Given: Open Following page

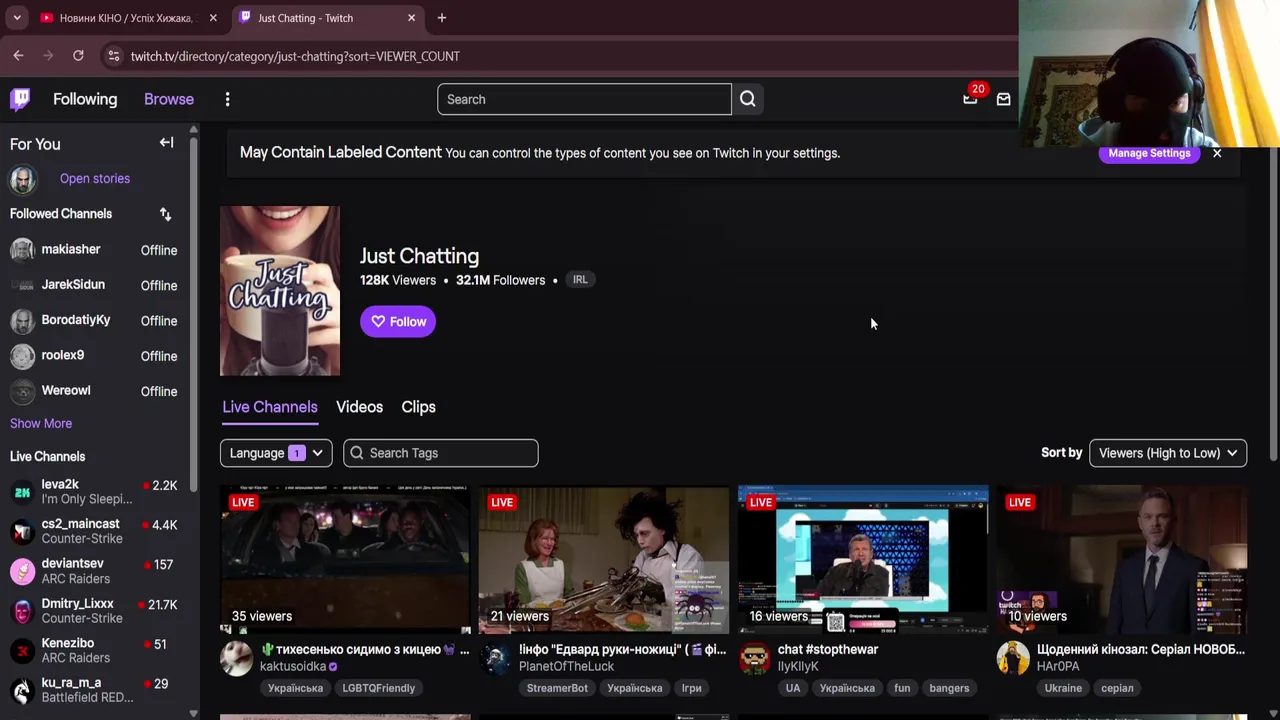Looking at the screenshot, I should 85,99.
